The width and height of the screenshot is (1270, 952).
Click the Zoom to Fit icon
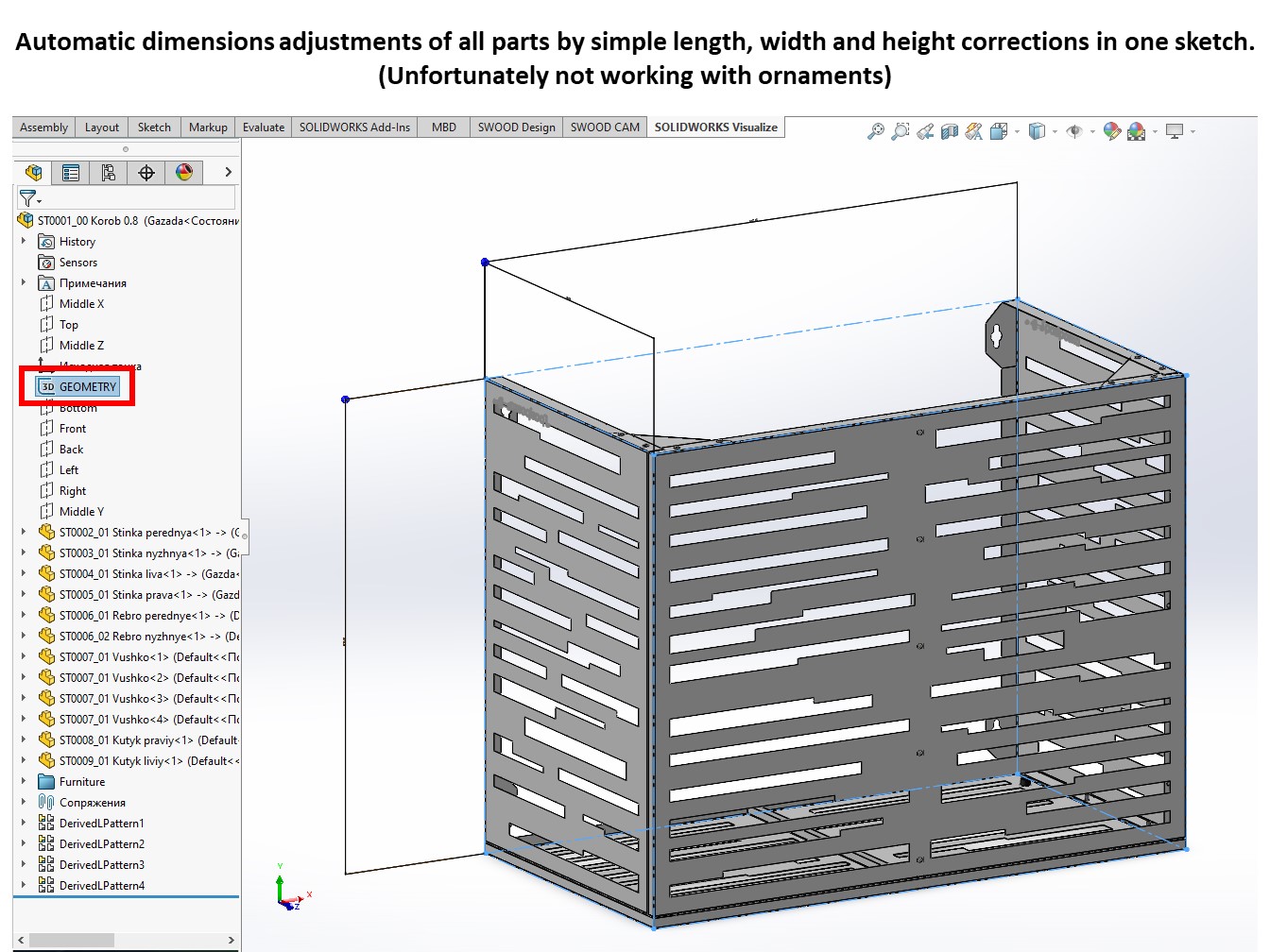876,131
